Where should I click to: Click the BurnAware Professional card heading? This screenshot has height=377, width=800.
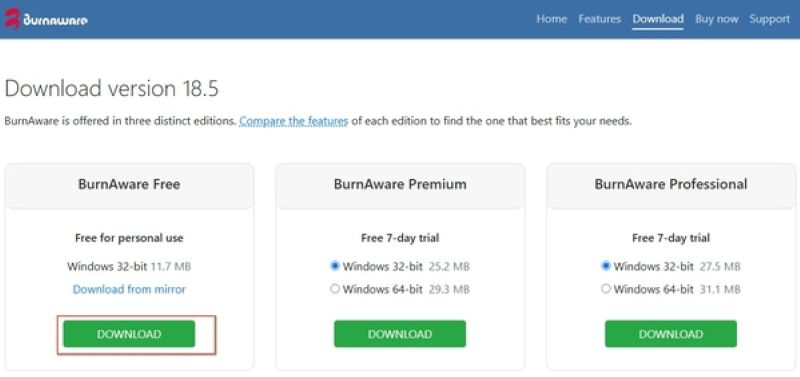671,184
